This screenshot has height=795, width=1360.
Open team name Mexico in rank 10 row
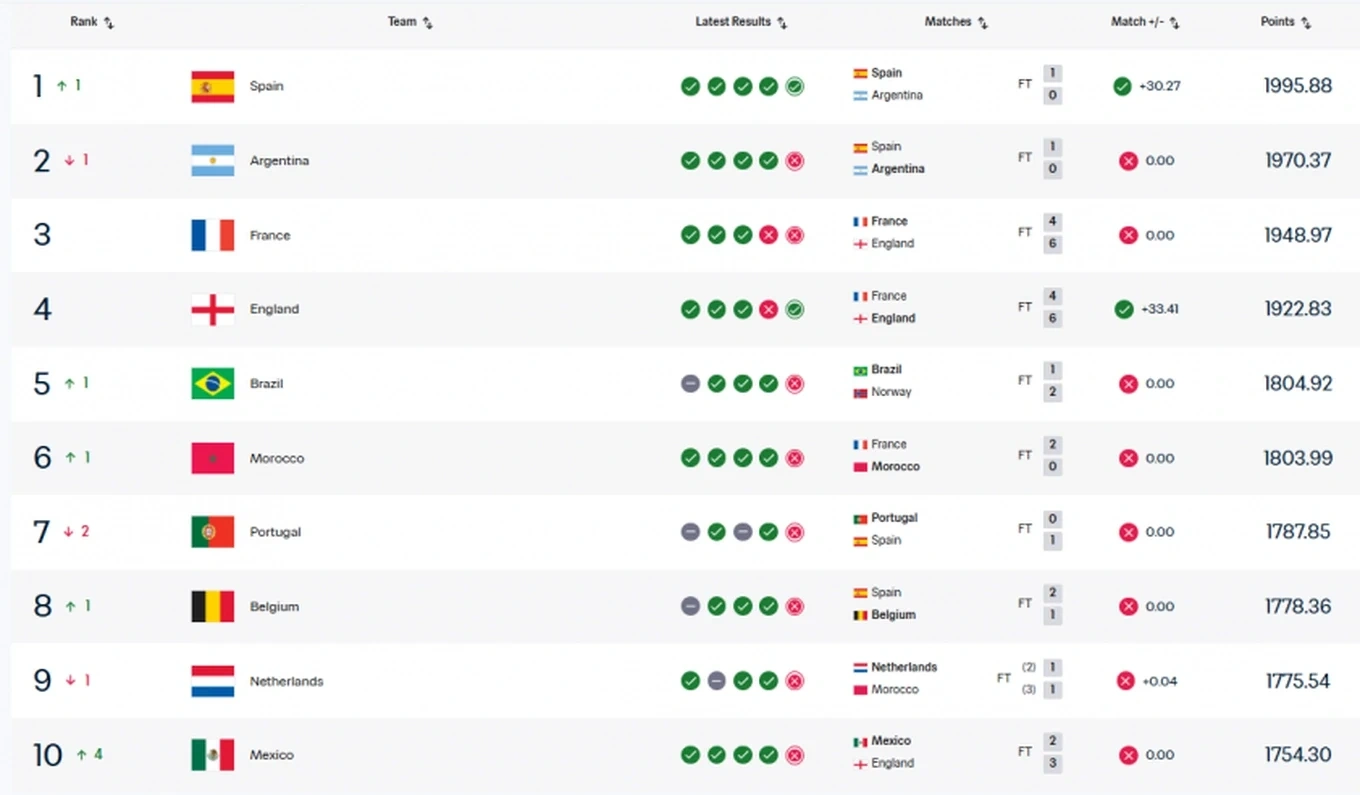tap(272, 756)
